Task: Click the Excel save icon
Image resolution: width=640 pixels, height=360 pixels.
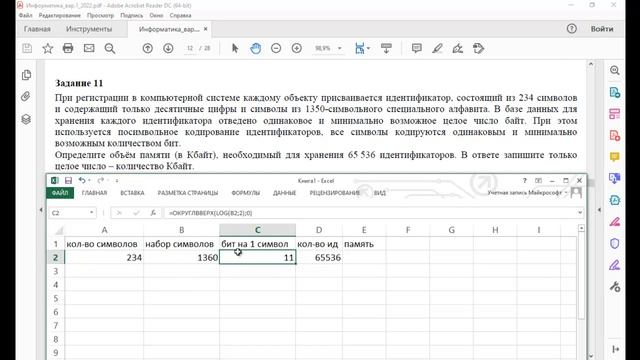Action: tap(68, 180)
